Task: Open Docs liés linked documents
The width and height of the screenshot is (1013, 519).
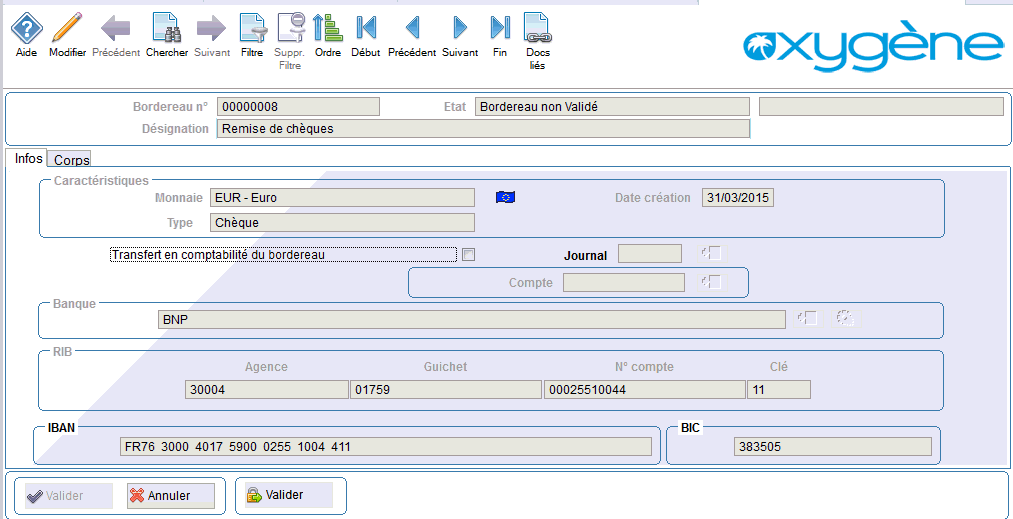Action: point(536,28)
